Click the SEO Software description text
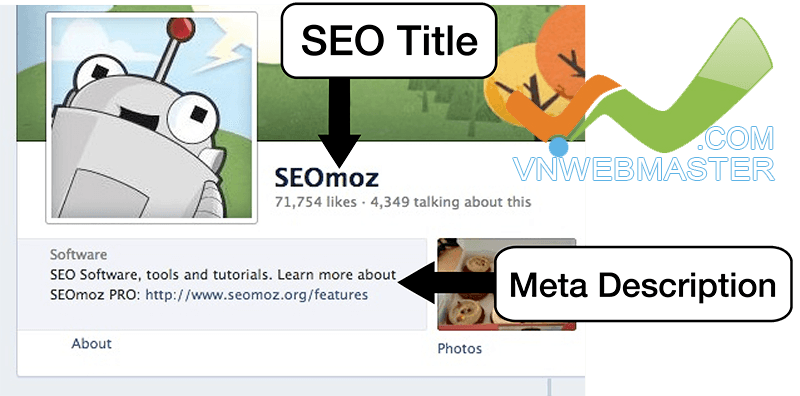This screenshot has height=396, width=800. pyautogui.click(x=223, y=275)
